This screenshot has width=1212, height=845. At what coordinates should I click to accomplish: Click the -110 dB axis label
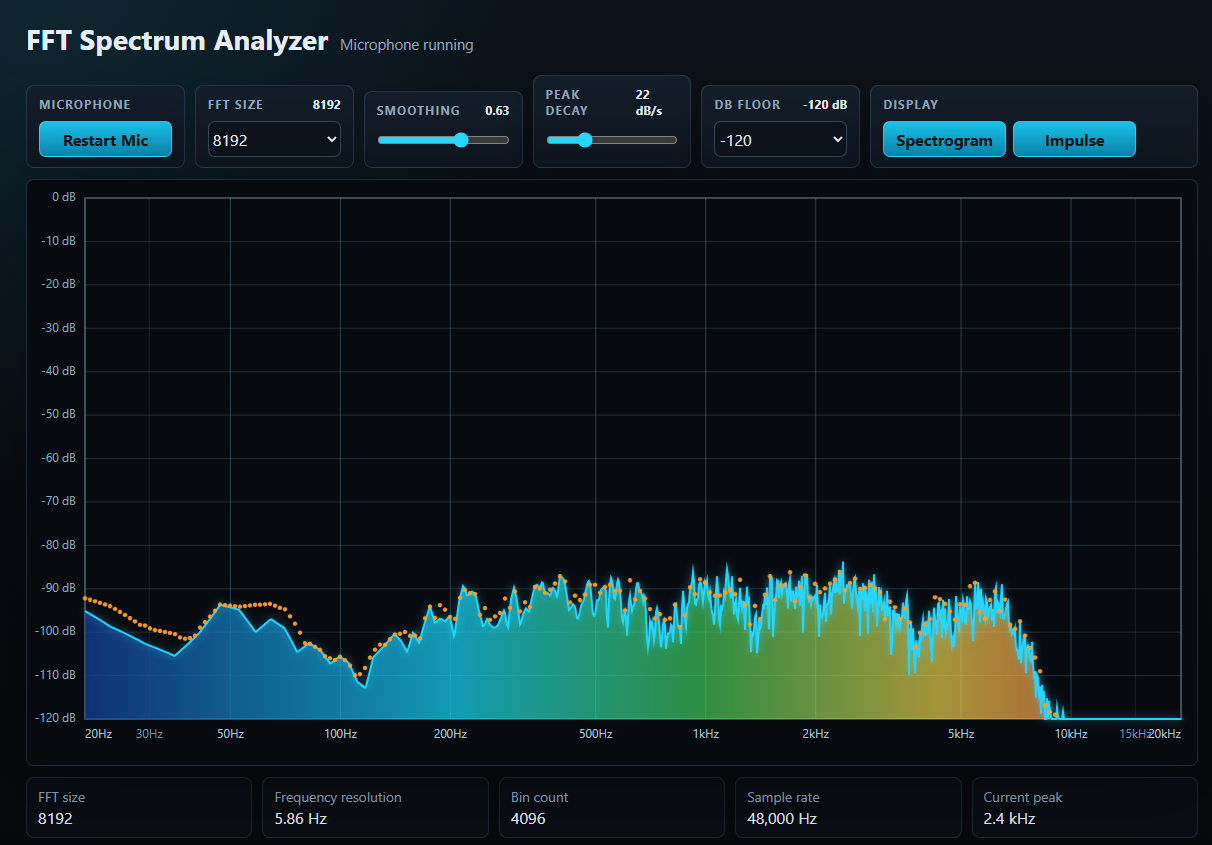(58, 675)
